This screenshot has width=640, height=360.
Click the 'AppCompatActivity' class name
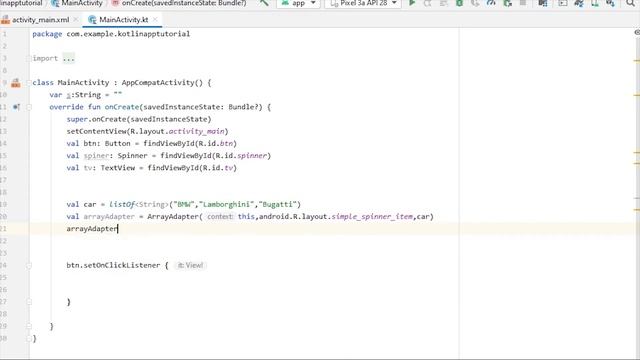click(158, 82)
